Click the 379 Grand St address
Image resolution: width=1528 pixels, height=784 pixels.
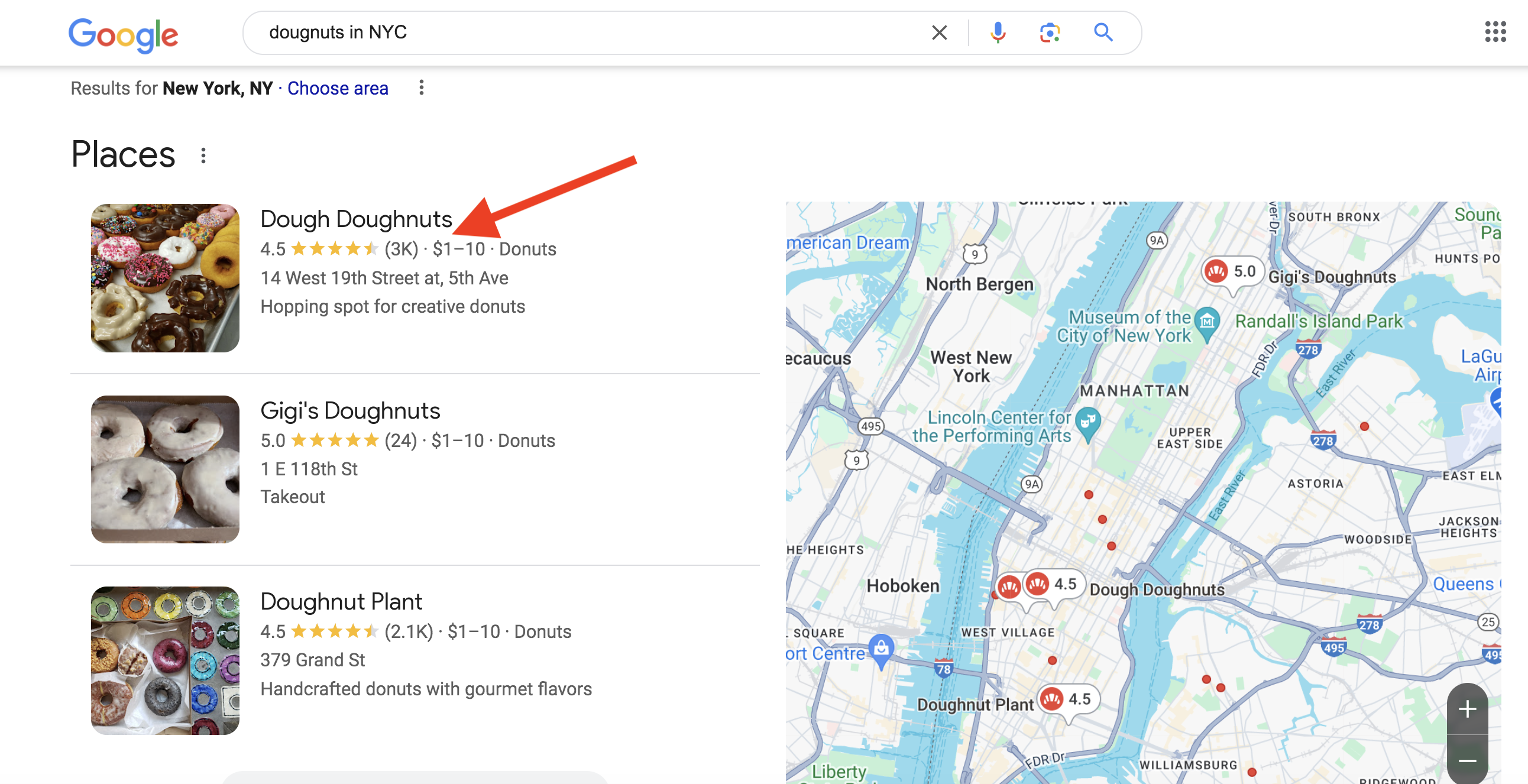click(313, 660)
